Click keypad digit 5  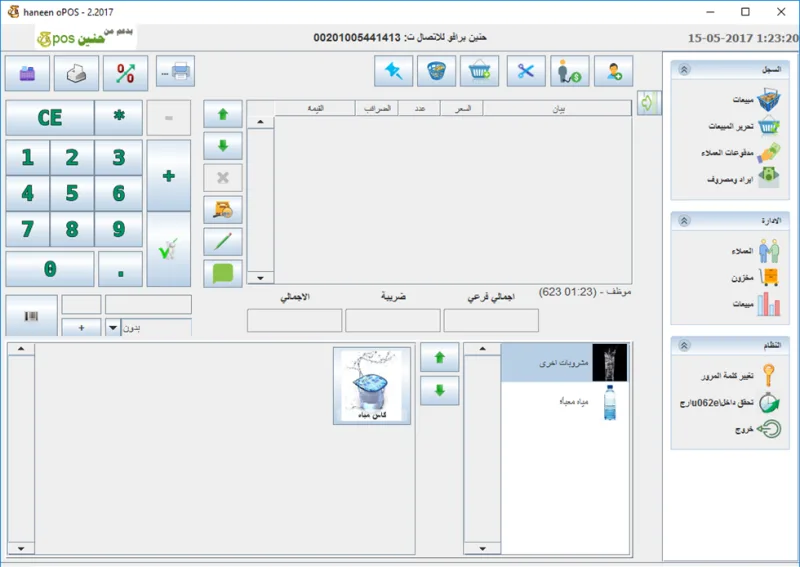[72, 193]
